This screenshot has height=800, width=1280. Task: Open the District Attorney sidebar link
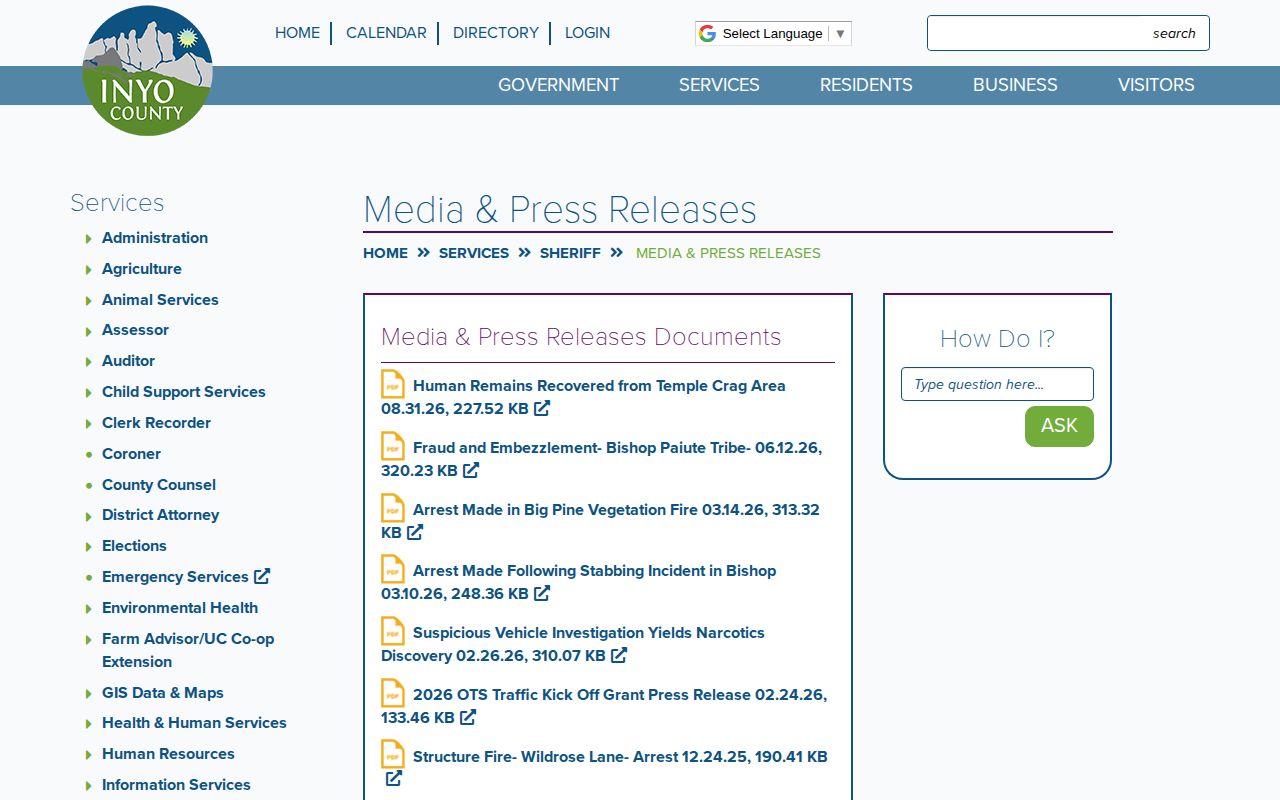[160, 515]
